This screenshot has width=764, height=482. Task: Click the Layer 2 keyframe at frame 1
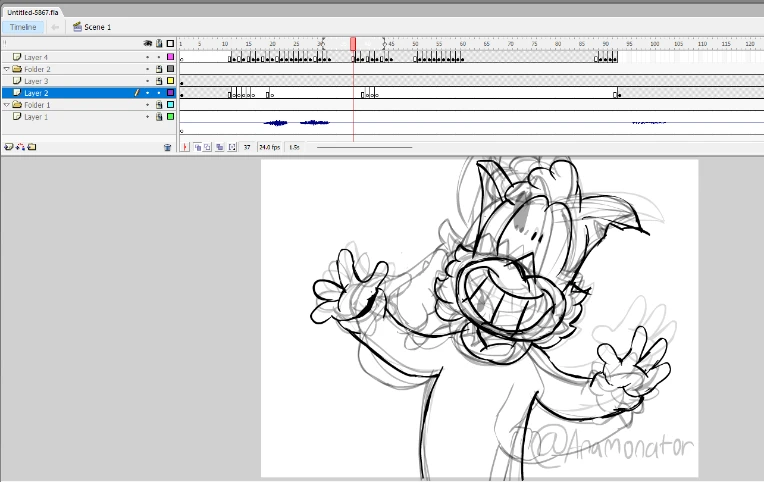pos(182,95)
